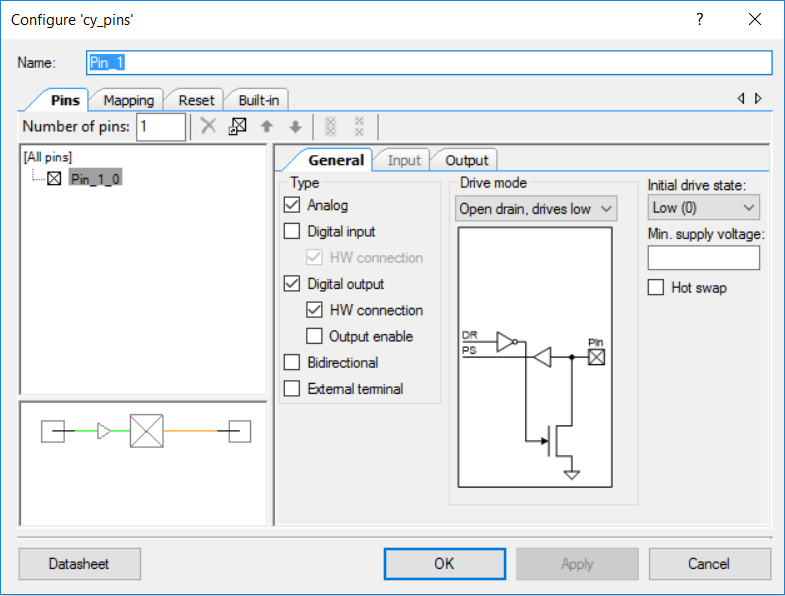Toggle the Analog checkbox

(292, 205)
